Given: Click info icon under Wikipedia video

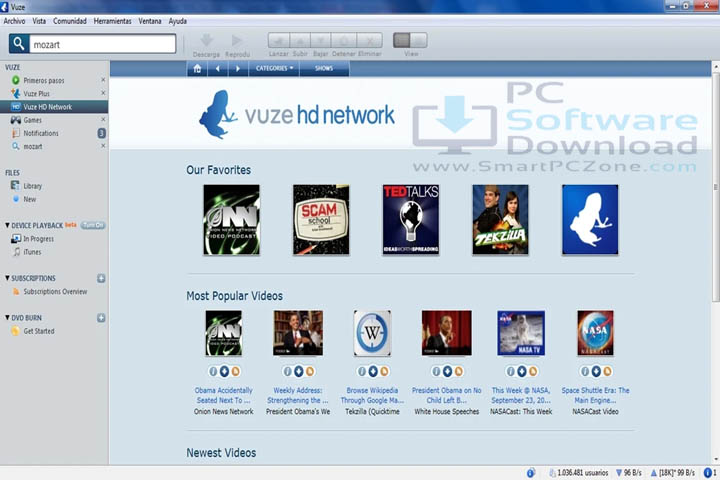Looking at the screenshot, I should pyautogui.click(x=362, y=371).
